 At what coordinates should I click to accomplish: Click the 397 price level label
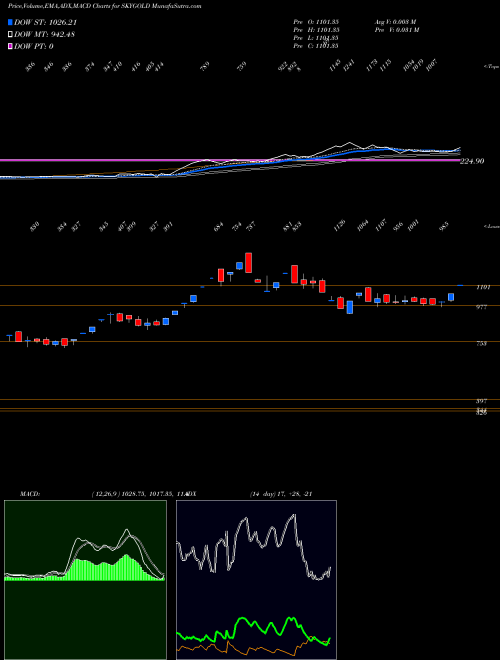tap(481, 401)
